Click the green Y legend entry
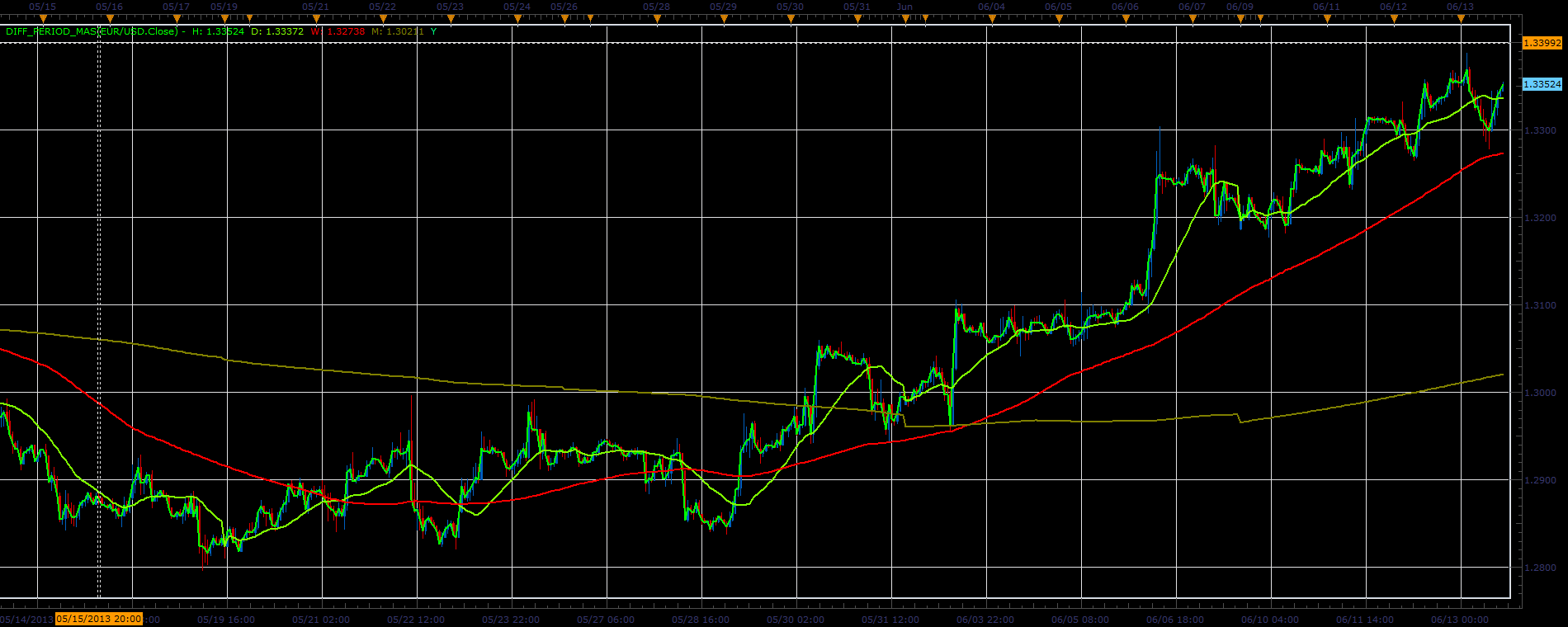 click(x=434, y=31)
